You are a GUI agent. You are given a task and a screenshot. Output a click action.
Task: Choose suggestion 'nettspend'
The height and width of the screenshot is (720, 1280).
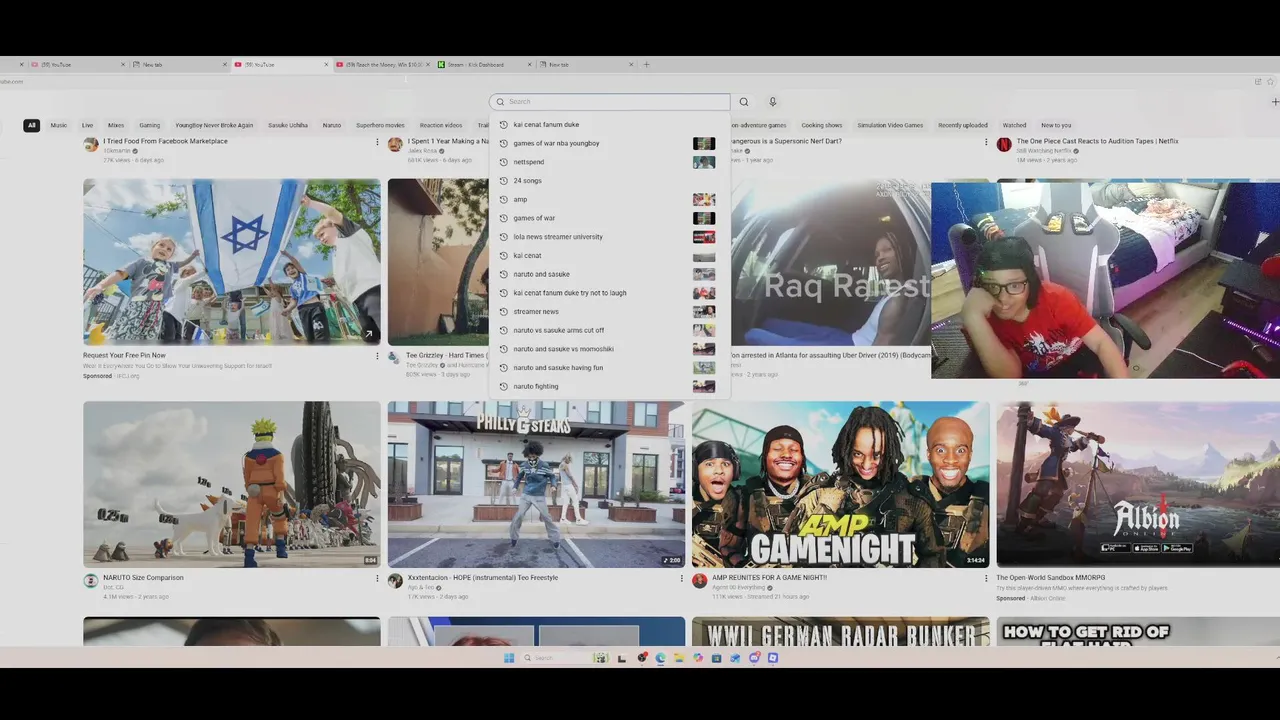click(x=609, y=162)
